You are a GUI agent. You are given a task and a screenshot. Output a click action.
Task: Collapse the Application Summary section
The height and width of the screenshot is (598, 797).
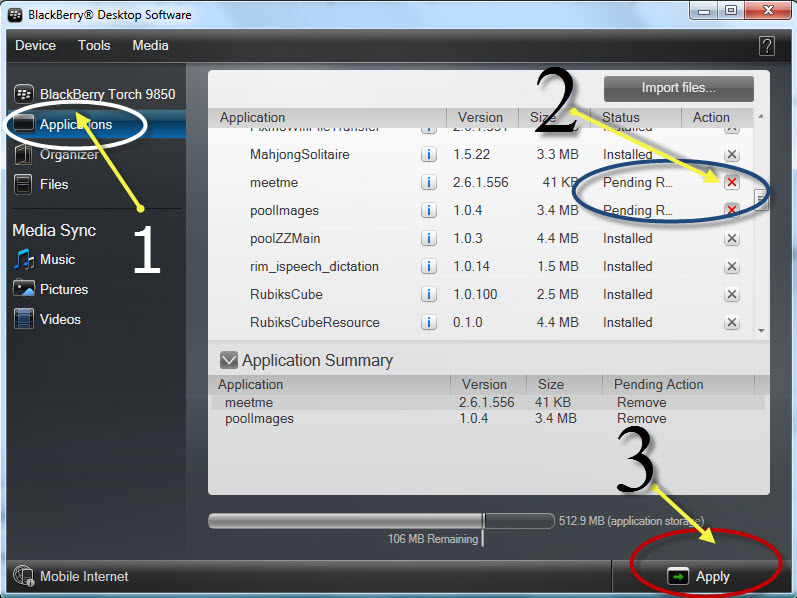[x=229, y=360]
